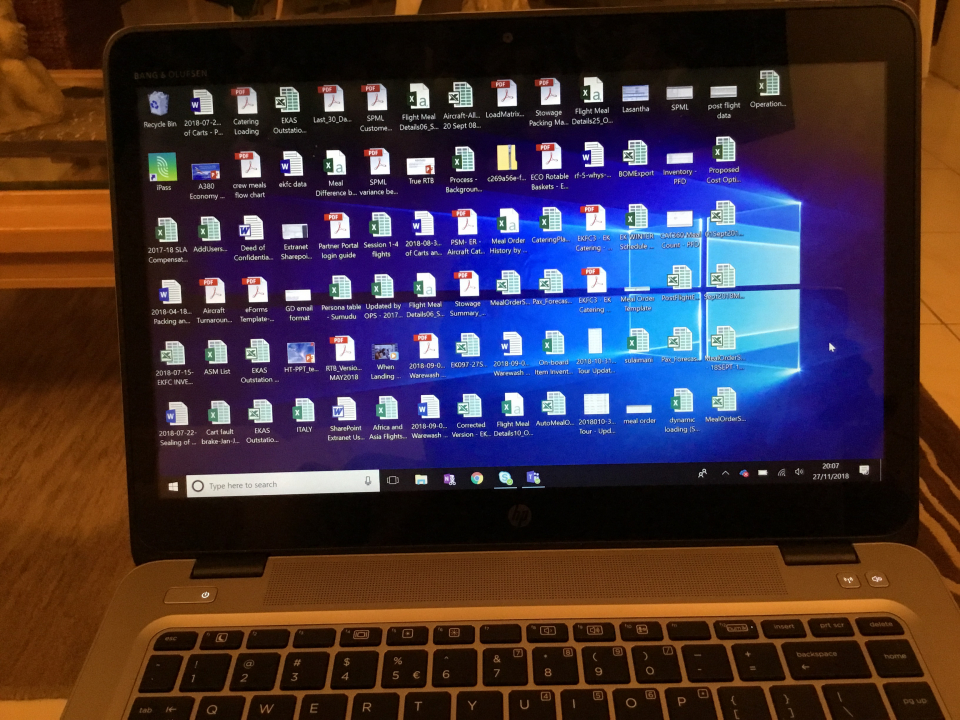Viewport: 960px width, 720px height.
Task: Open Microsoft Teams from the taskbar
Action: point(534,477)
